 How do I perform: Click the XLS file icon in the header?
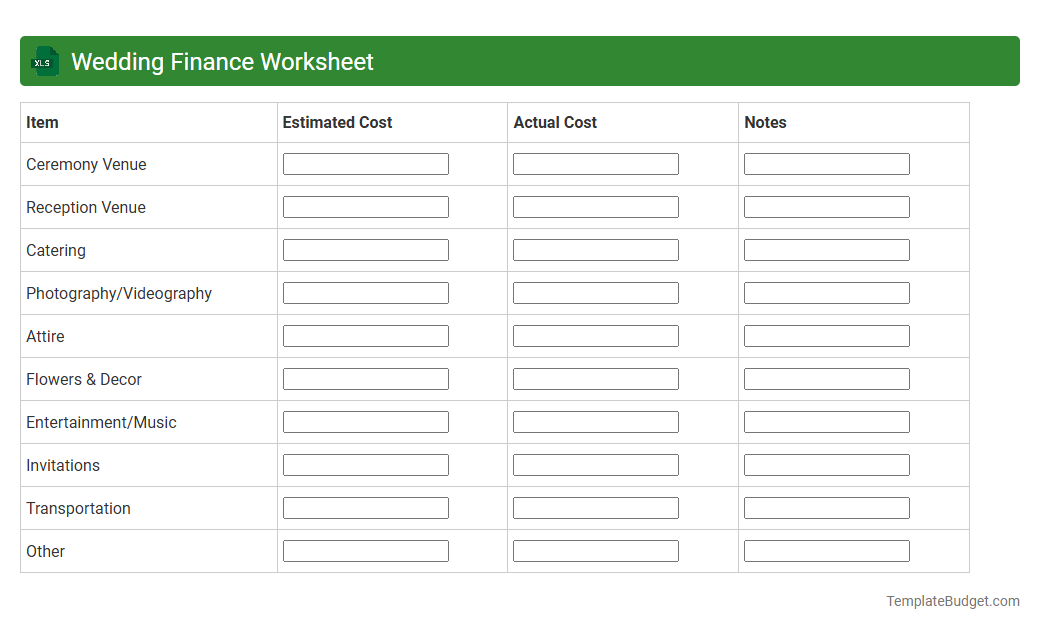pyautogui.click(x=44, y=61)
